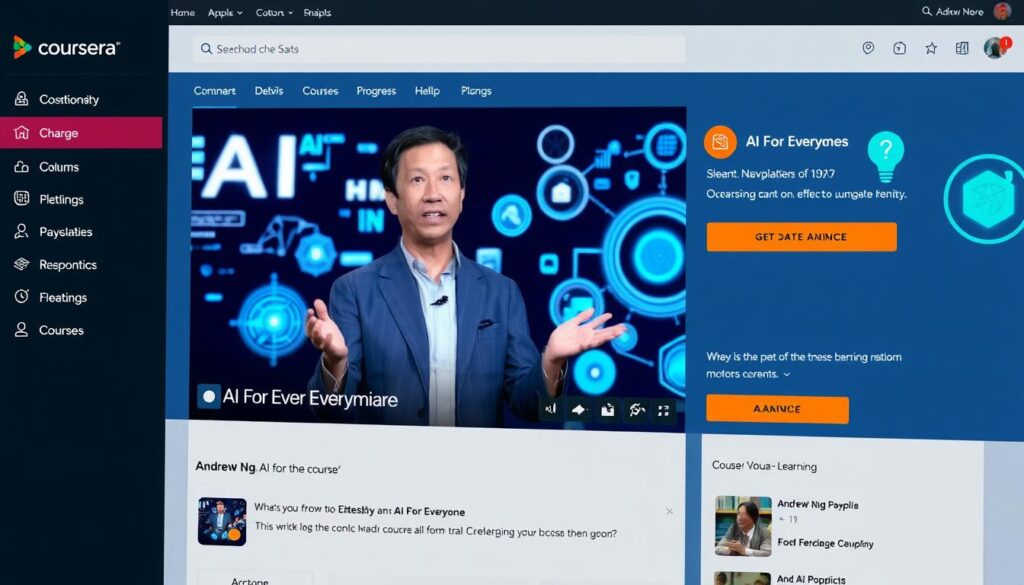
Task: Dismiss the AI For Everyone card
Action: point(669,511)
